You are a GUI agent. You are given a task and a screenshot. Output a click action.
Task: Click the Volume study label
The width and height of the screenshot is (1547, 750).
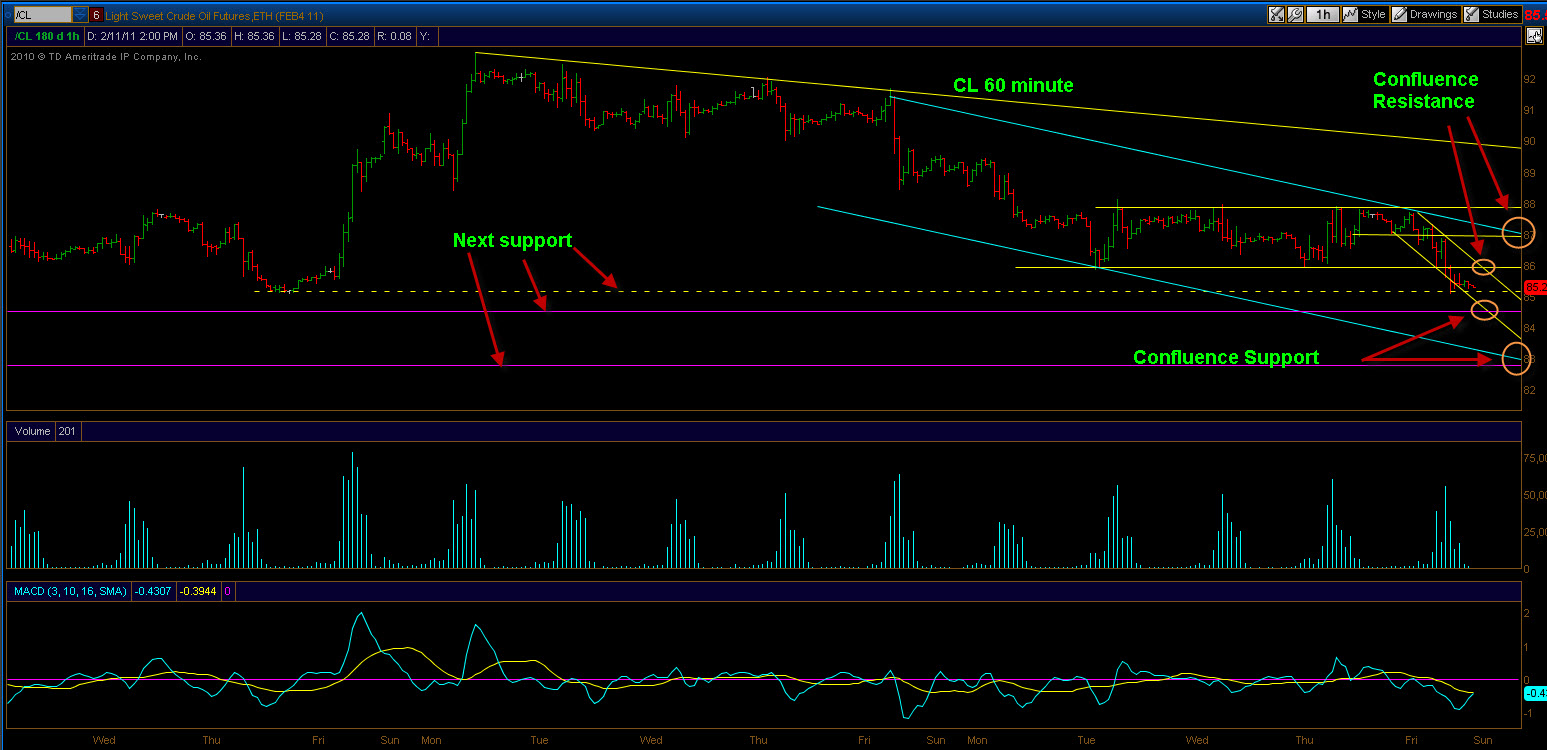[x=32, y=432]
